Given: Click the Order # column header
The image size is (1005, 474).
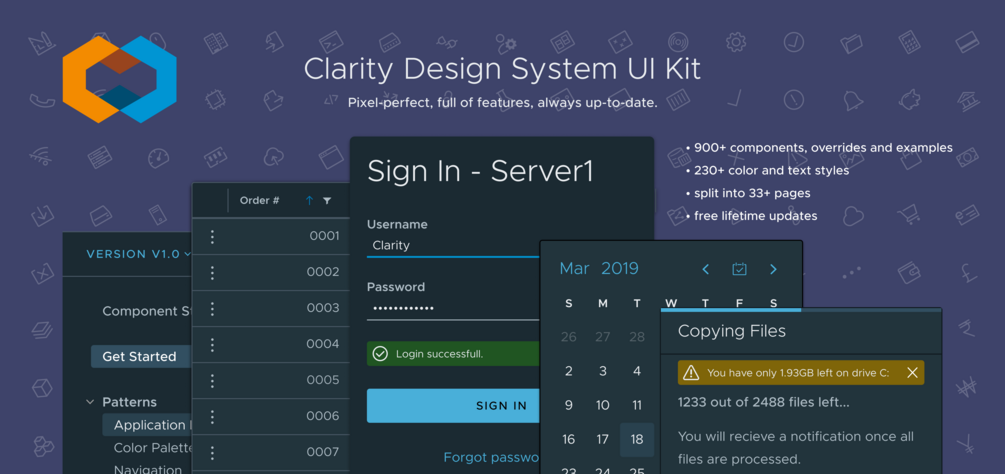Looking at the screenshot, I should pos(260,200).
